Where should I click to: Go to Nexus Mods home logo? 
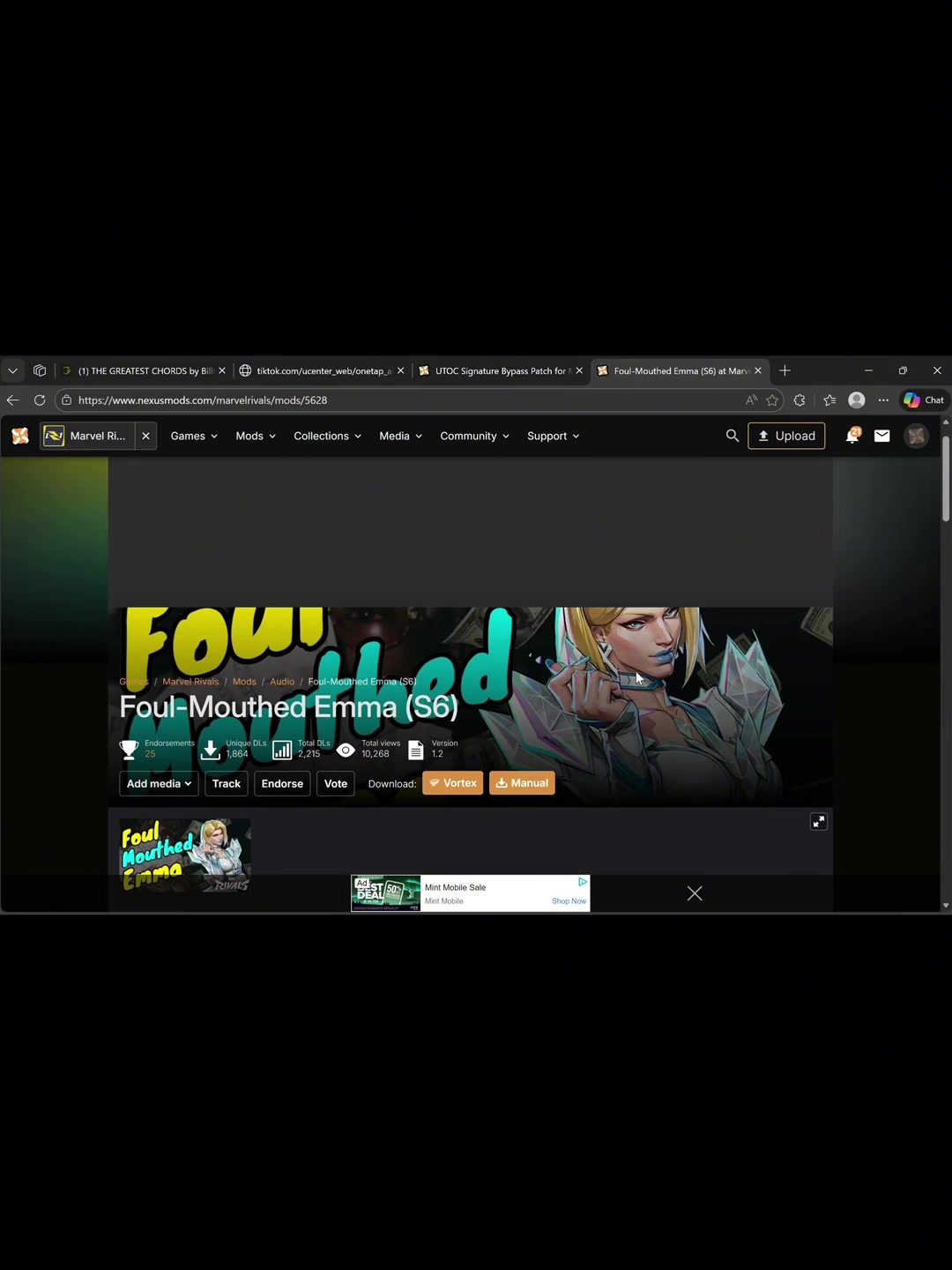point(20,436)
